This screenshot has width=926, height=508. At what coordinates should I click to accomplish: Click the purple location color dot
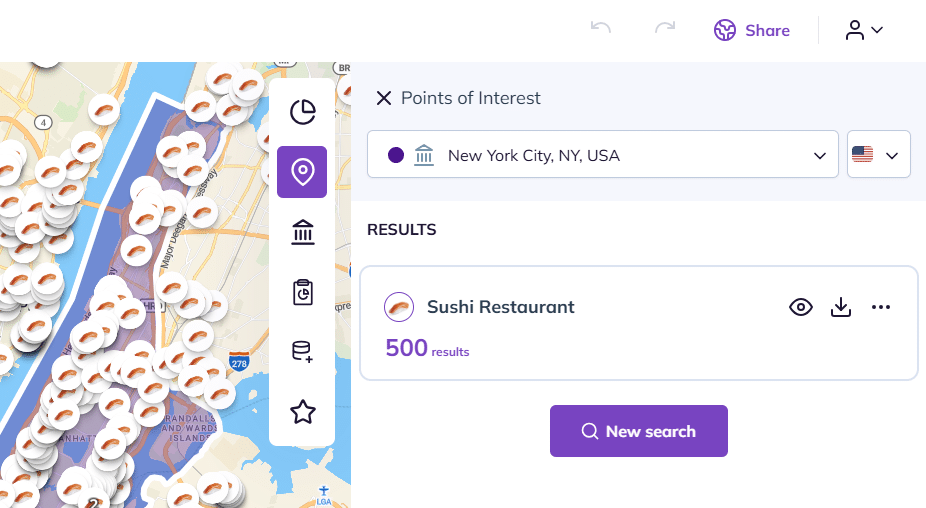(395, 155)
